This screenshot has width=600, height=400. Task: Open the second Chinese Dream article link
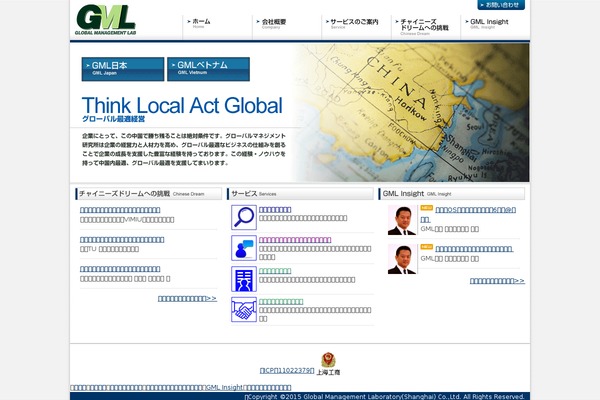(x=122, y=240)
